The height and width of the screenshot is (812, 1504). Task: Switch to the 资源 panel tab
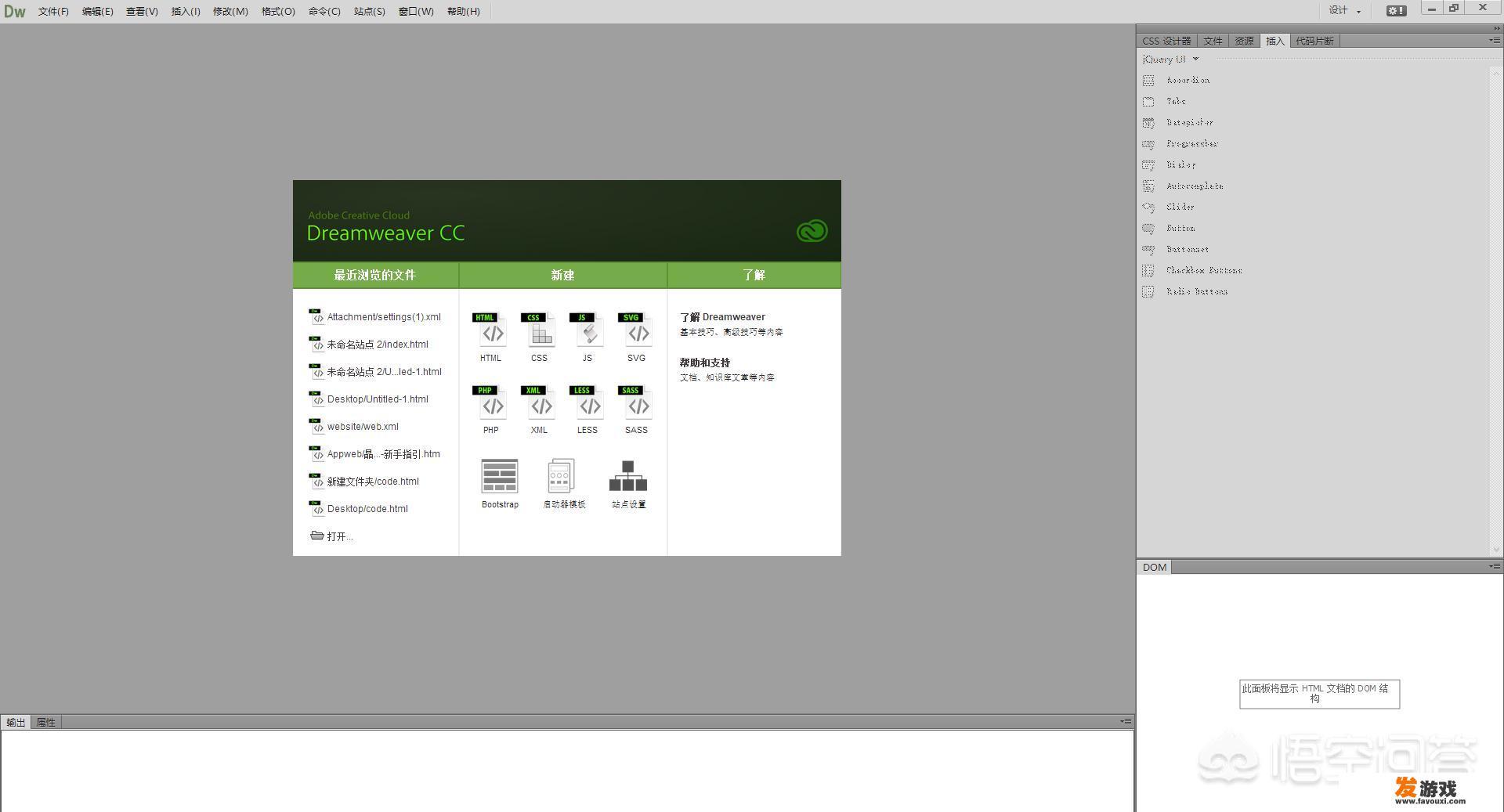point(1244,41)
